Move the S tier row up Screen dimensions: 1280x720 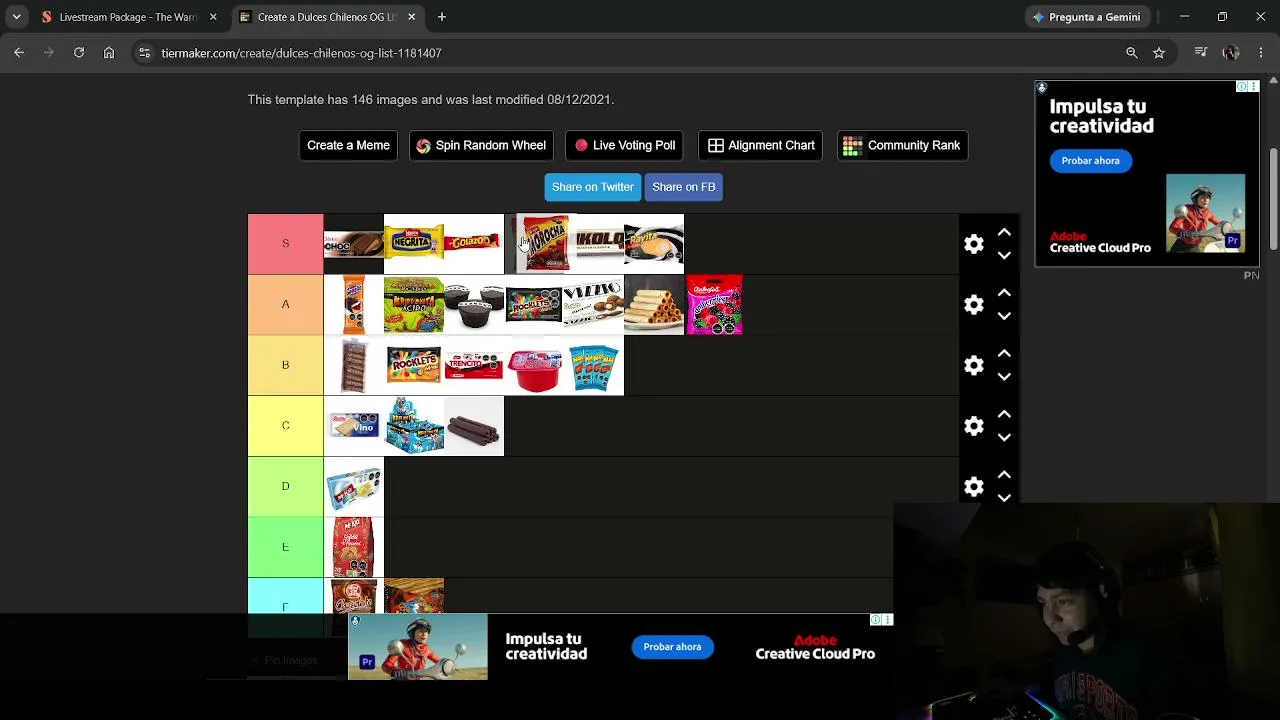1004,232
